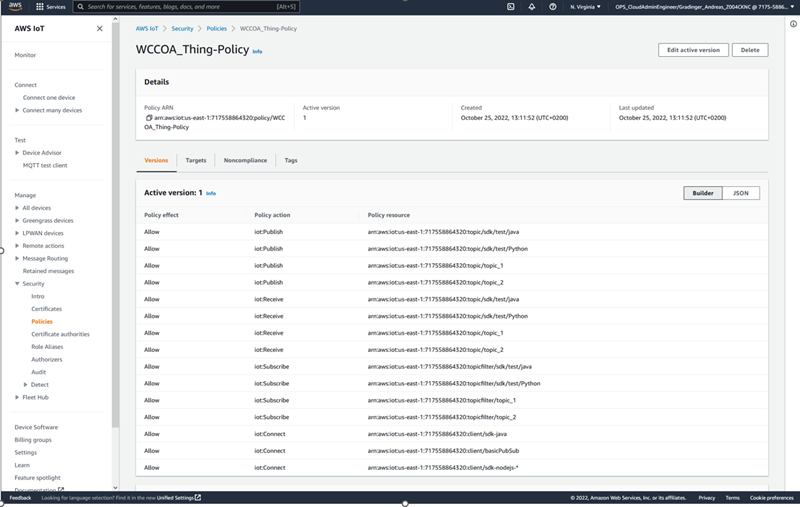Open Retained messages
Screen dimensions: 800x507
pos(48,271)
